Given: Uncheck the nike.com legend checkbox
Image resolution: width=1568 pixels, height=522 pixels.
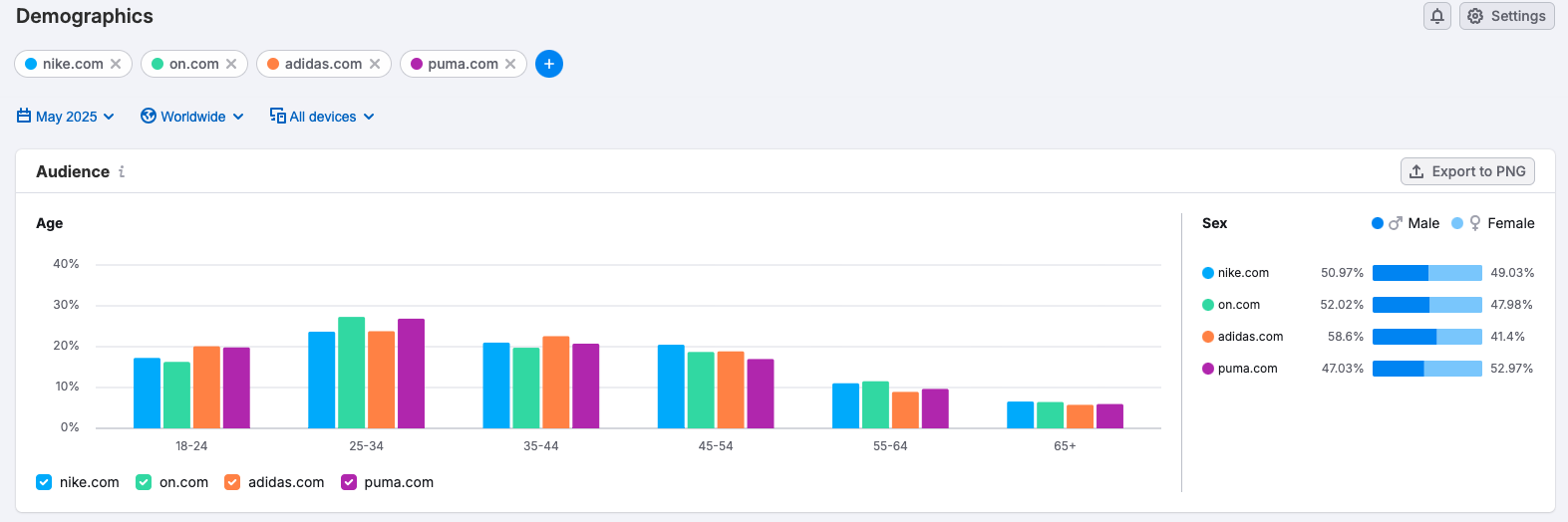Looking at the screenshot, I should [44, 482].
